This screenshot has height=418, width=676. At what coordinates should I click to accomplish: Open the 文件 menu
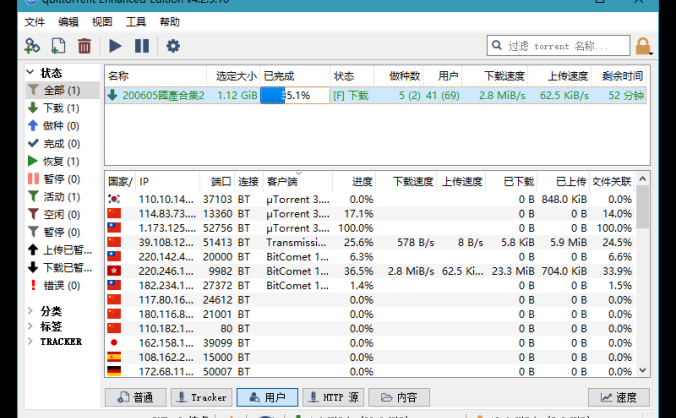click(x=34, y=22)
